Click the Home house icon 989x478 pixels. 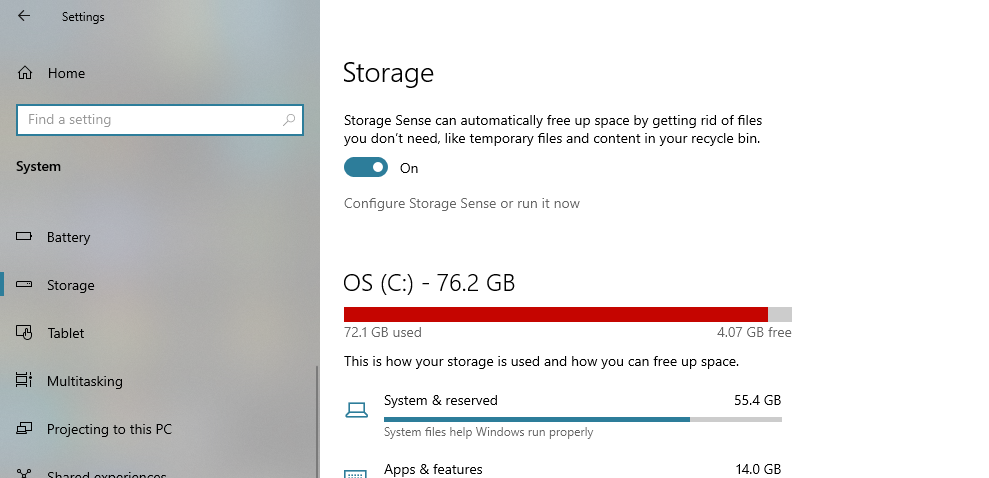tap(25, 73)
